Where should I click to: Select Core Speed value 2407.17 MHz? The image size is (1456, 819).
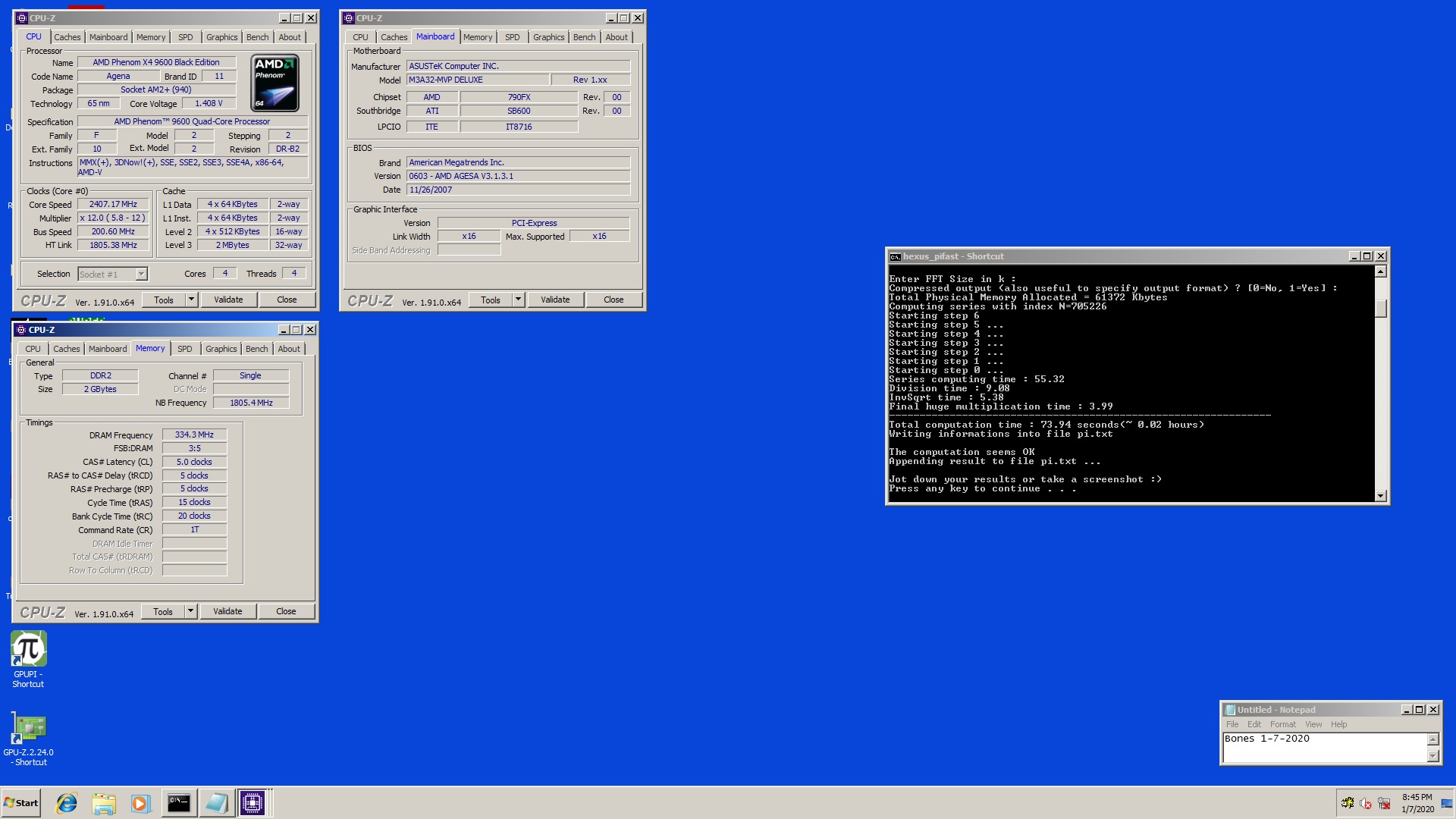pos(113,204)
